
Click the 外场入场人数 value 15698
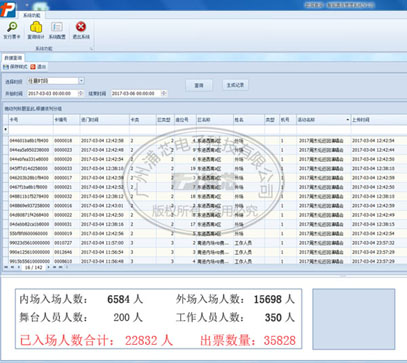pyautogui.click(x=267, y=299)
